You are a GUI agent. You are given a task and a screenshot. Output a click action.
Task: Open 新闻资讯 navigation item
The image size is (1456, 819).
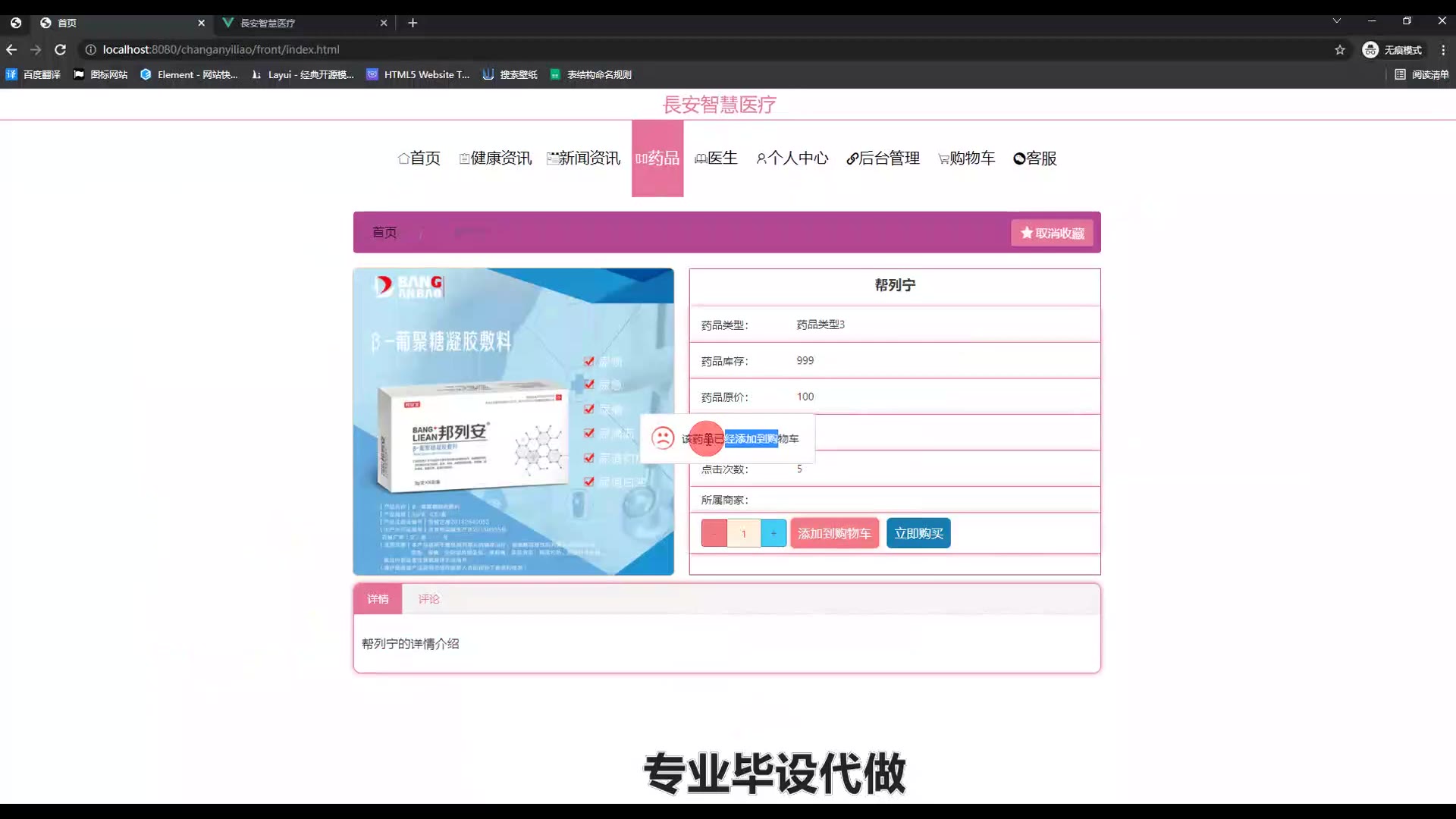pyautogui.click(x=583, y=158)
